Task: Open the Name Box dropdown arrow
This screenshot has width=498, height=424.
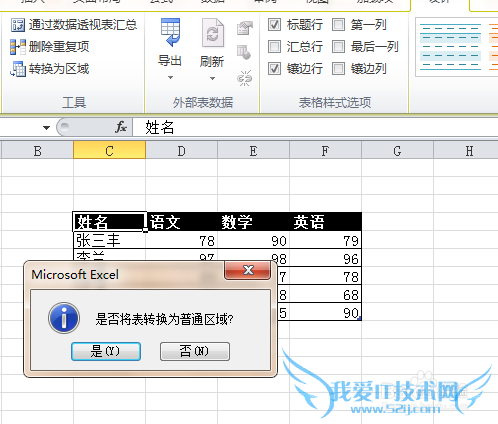Action: click(x=46, y=128)
